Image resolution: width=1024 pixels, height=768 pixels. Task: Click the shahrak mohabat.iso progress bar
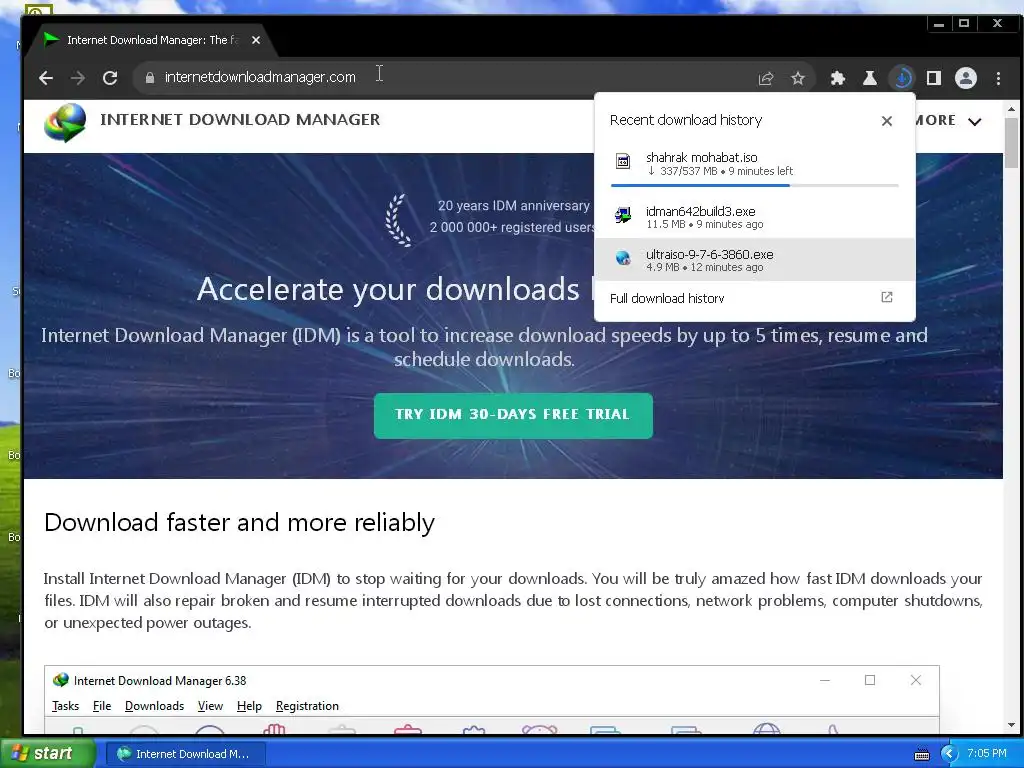754,185
